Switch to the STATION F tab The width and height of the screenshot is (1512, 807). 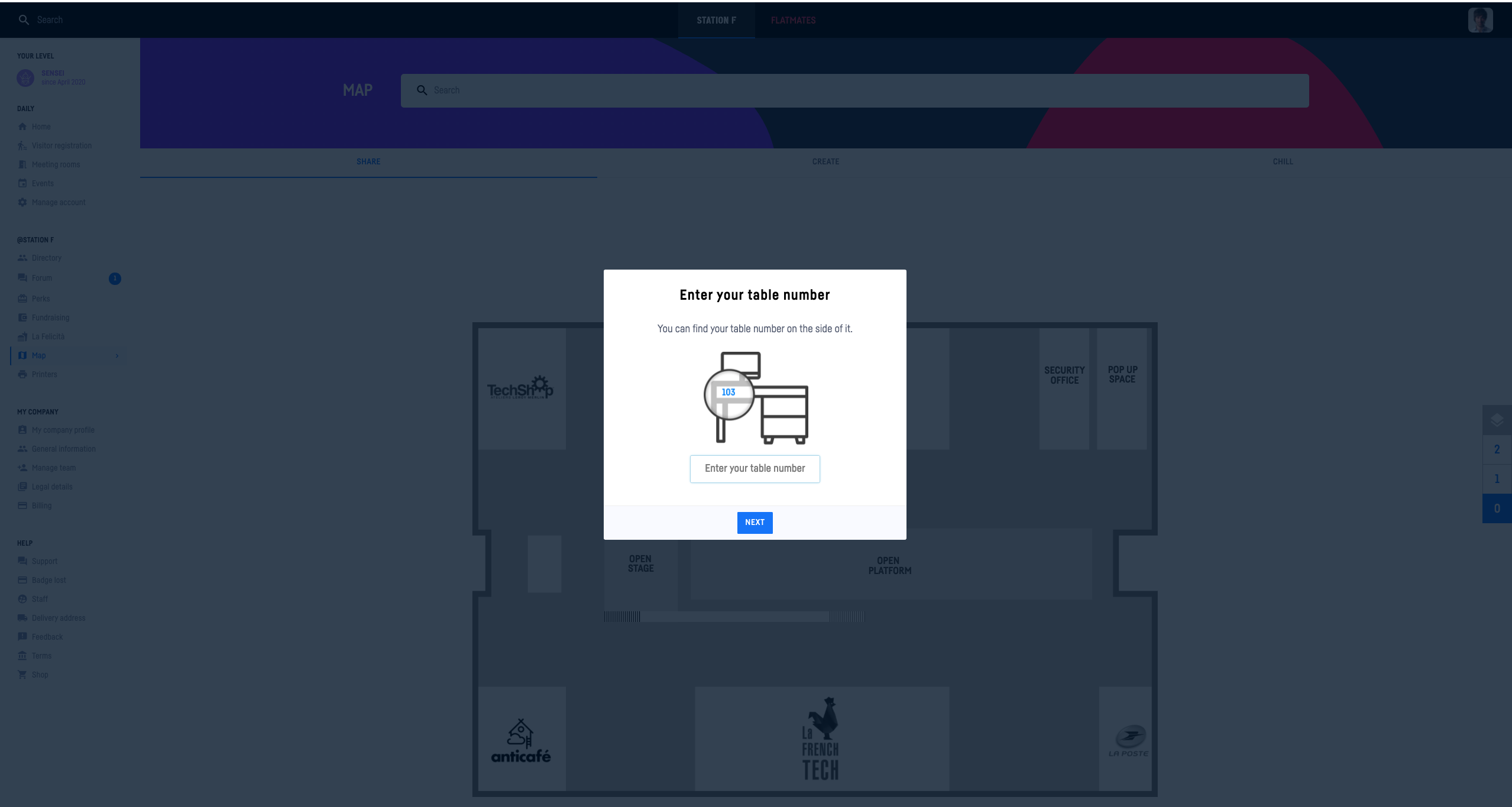point(716,20)
